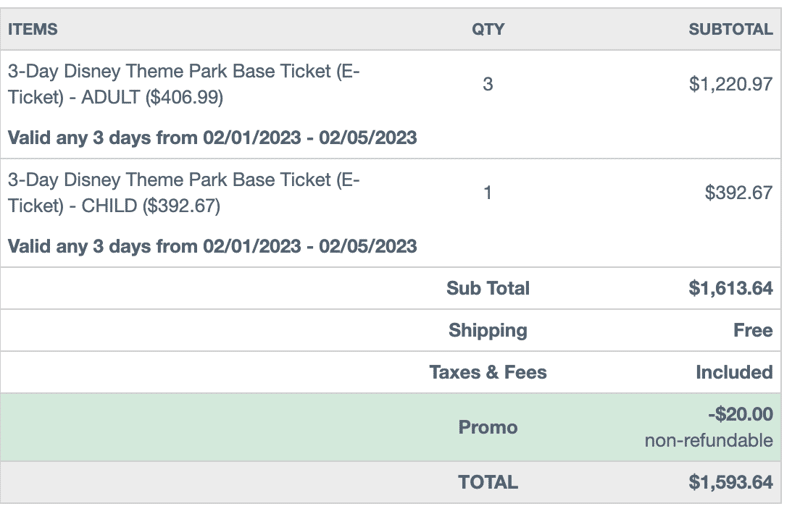Click the Free shipping value
The height and width of the screenshot is (514, 800).
[x=752, y=330]
